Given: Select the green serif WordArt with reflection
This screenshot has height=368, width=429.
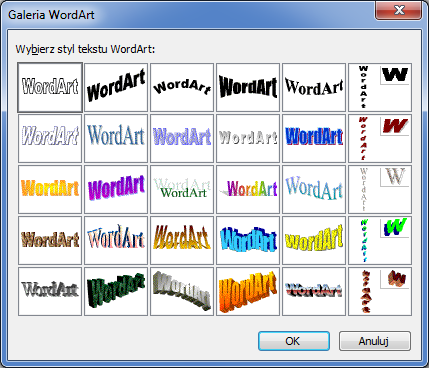Looking at the screenshot, I should [x=182, y=189].
